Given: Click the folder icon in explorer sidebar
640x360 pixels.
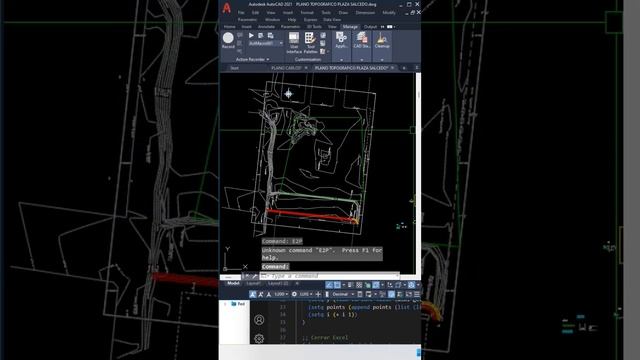Looking at the screenshot, I should click(x=234, y=304).
